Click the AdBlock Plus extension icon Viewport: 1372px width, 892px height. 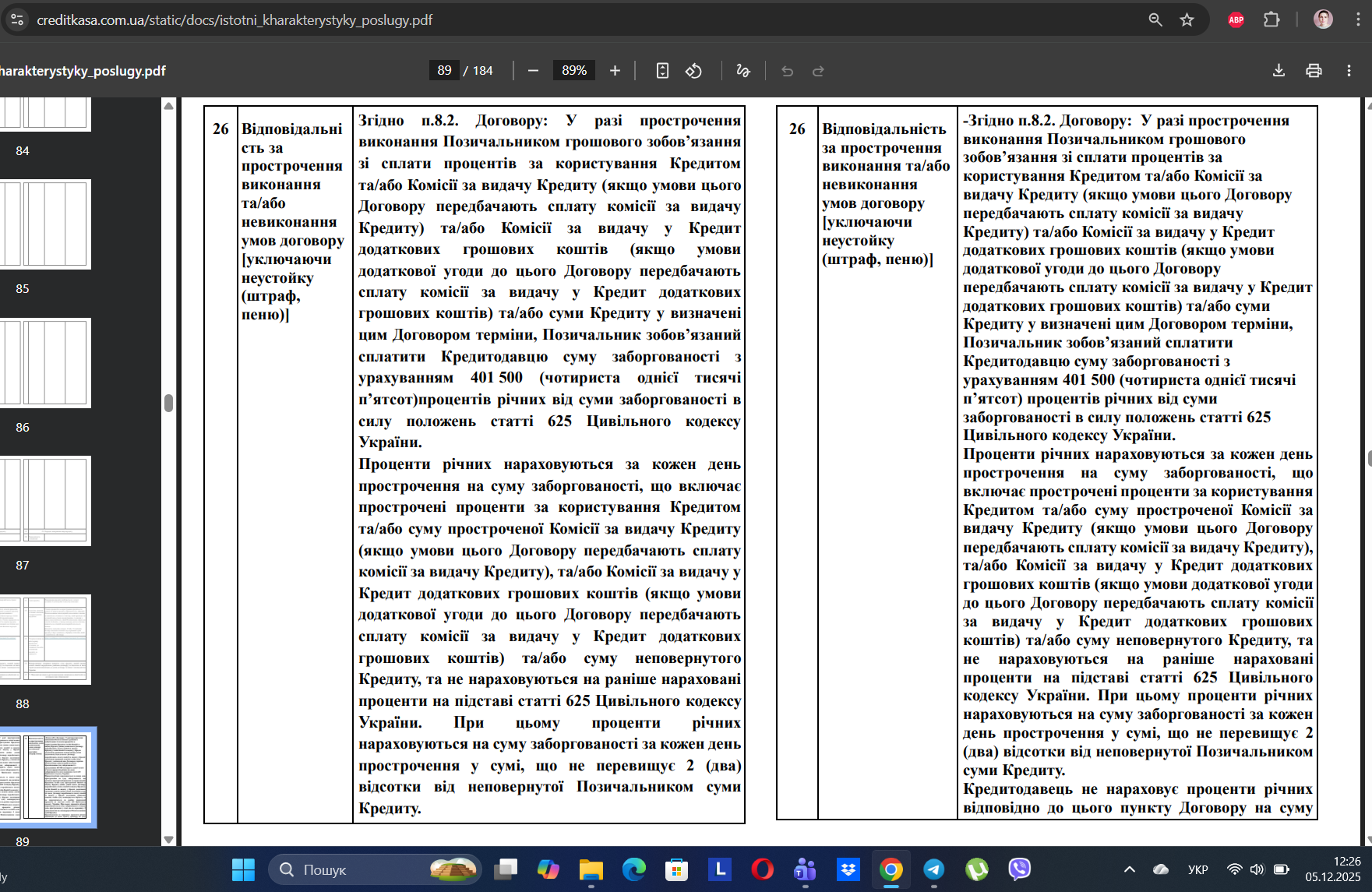[1236, 19]
